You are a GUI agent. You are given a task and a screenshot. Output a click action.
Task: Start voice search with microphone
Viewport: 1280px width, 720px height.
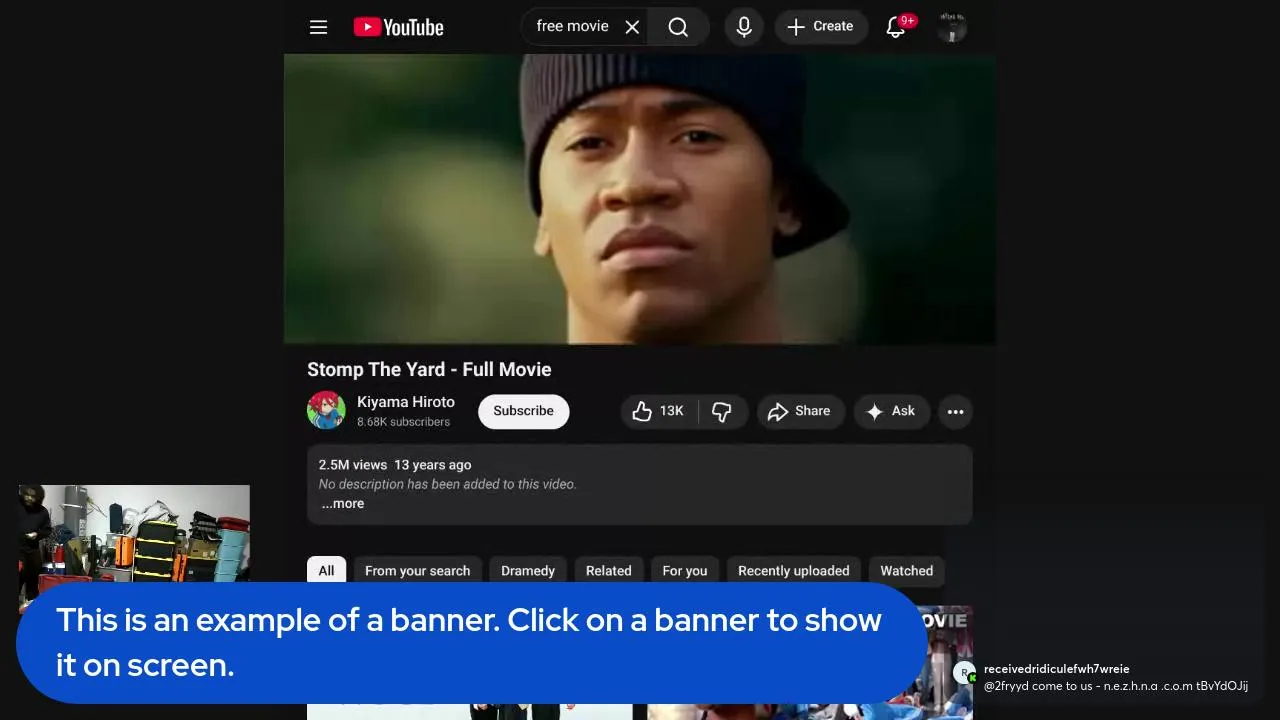[x=743, y=27]
